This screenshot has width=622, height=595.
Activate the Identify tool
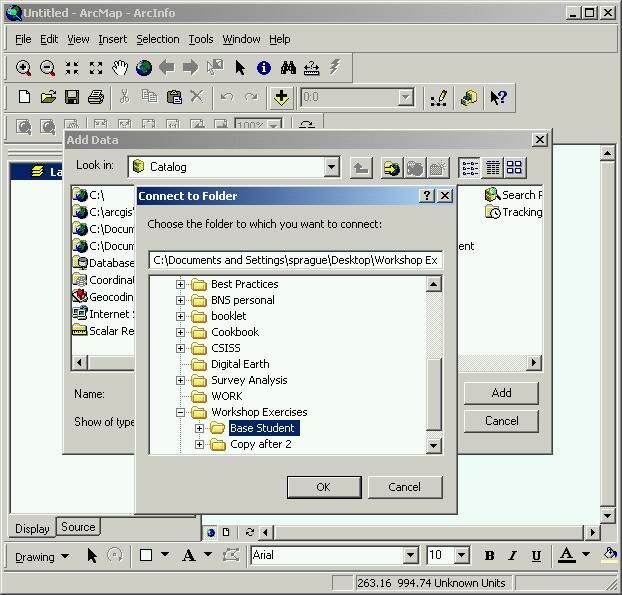coord(264,68)
